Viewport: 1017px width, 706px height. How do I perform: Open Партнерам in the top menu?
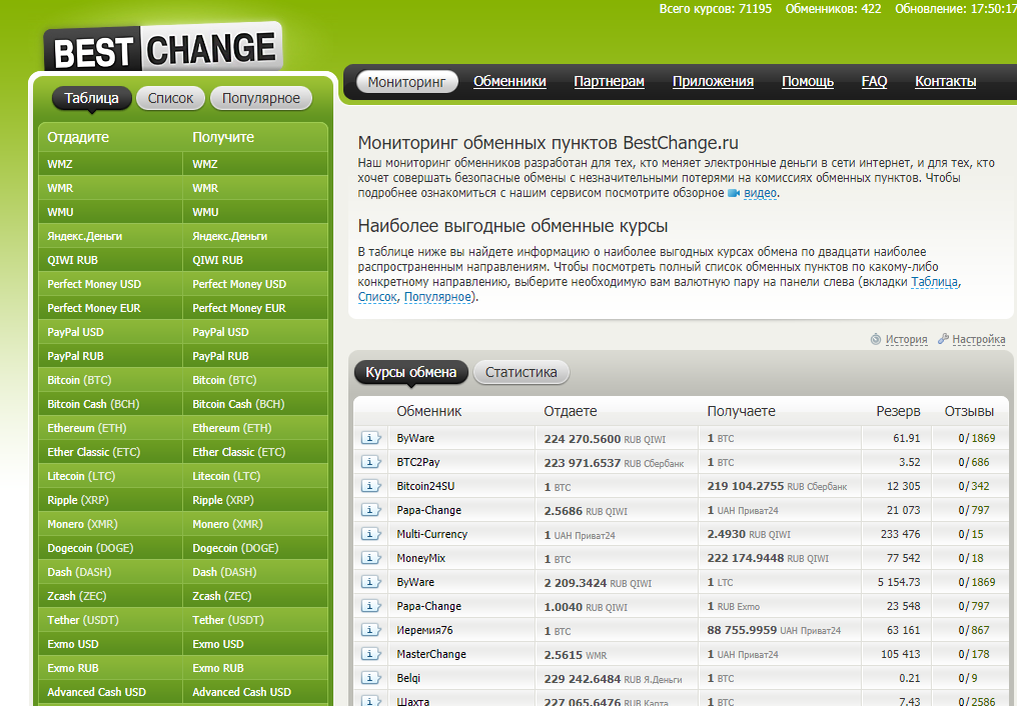click(x=609, y=82)
